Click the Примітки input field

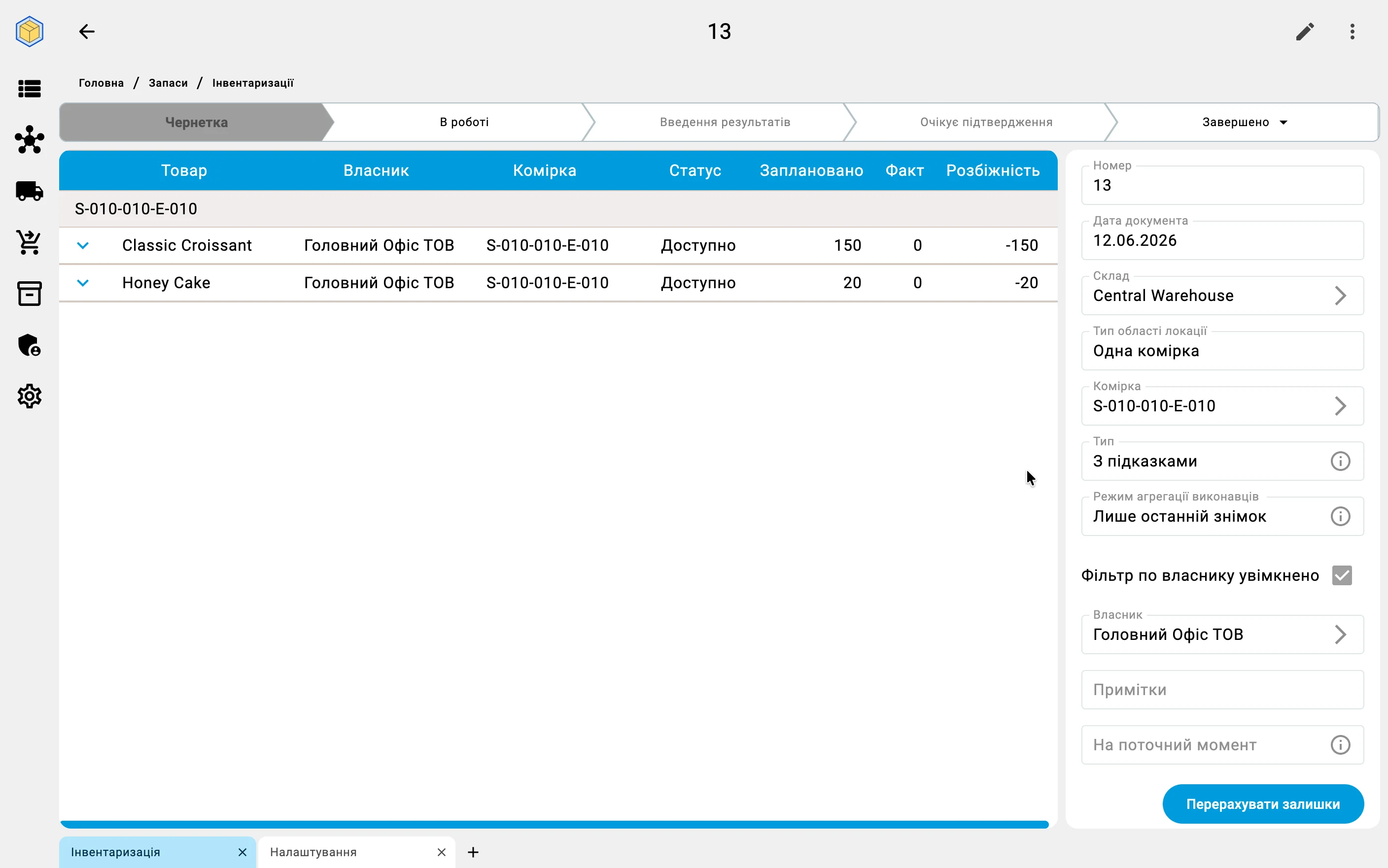click(x=1222, y=690)
